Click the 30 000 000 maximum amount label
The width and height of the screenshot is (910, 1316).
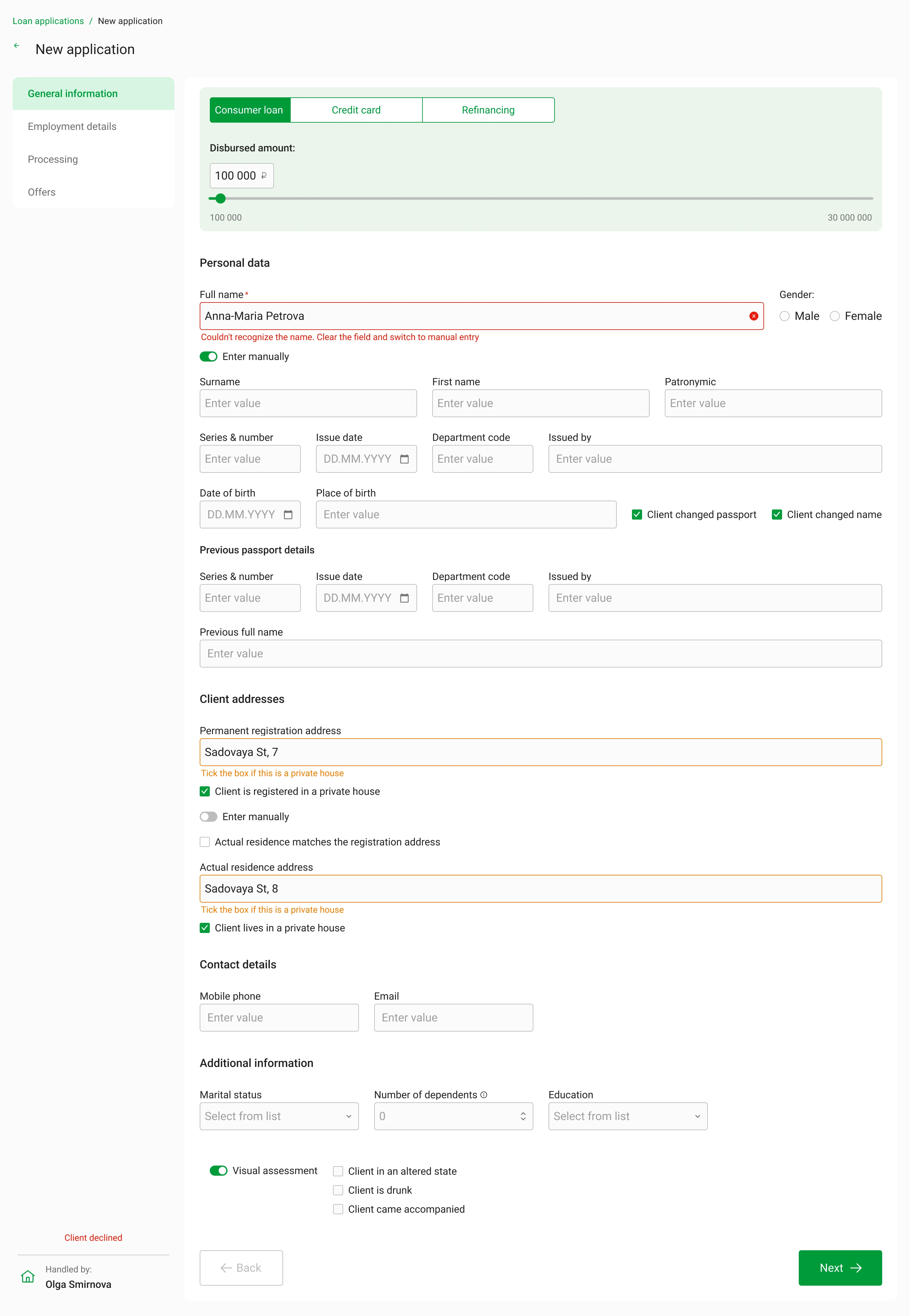click(x=850, y=217)
